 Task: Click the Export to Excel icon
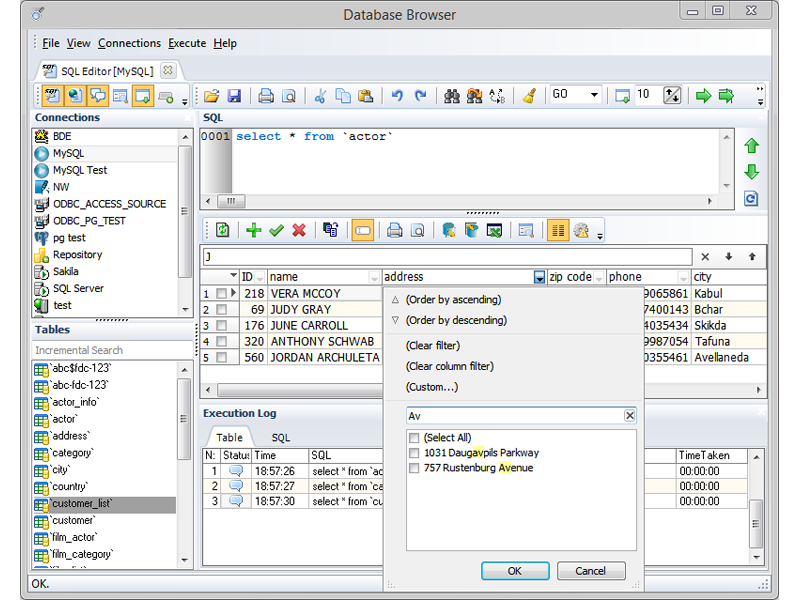tap(494, 231)
